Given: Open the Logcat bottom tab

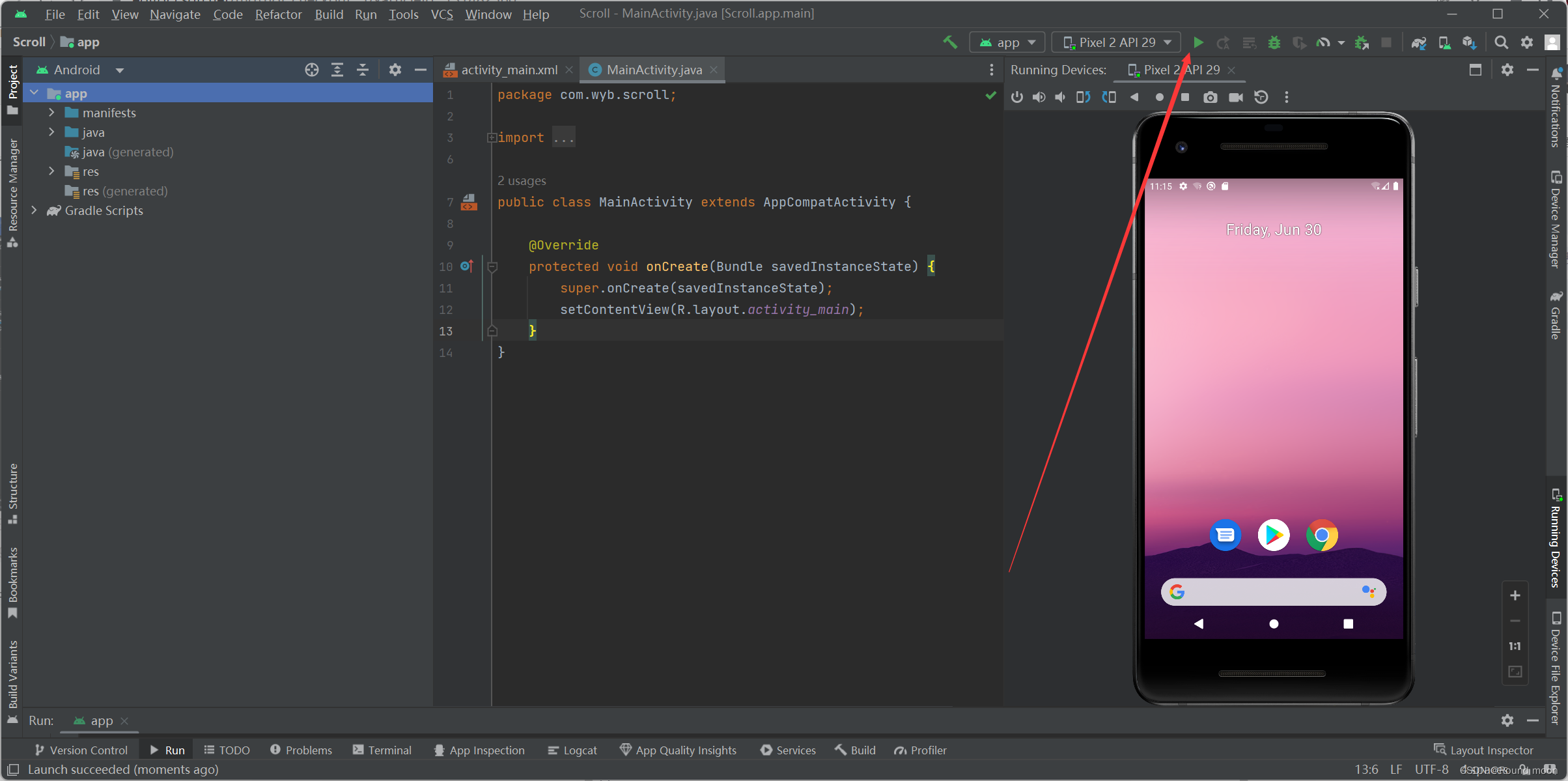Looking at the screenshot, I should tap(572, 750).
